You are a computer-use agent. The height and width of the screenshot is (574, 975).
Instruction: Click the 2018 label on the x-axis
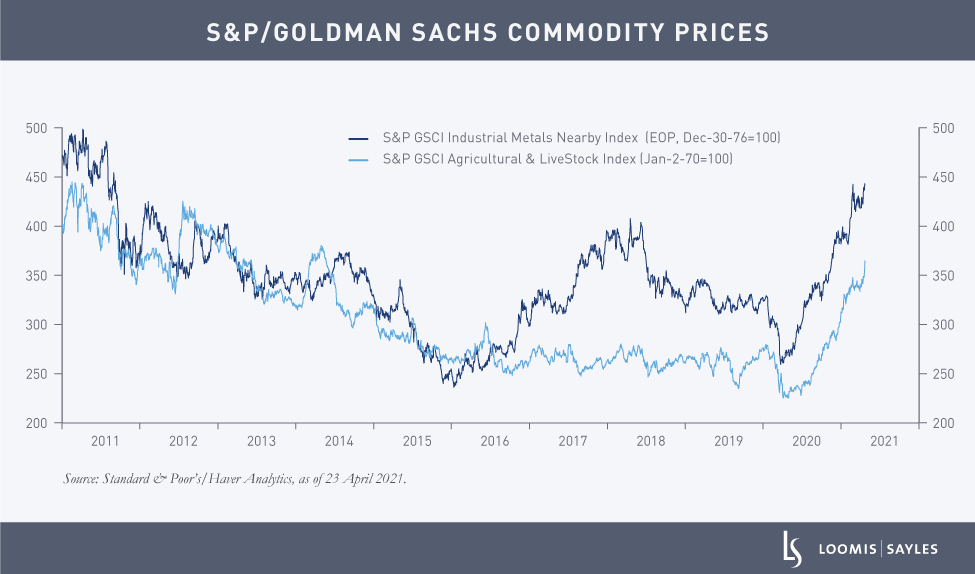[x=651, y=441]
